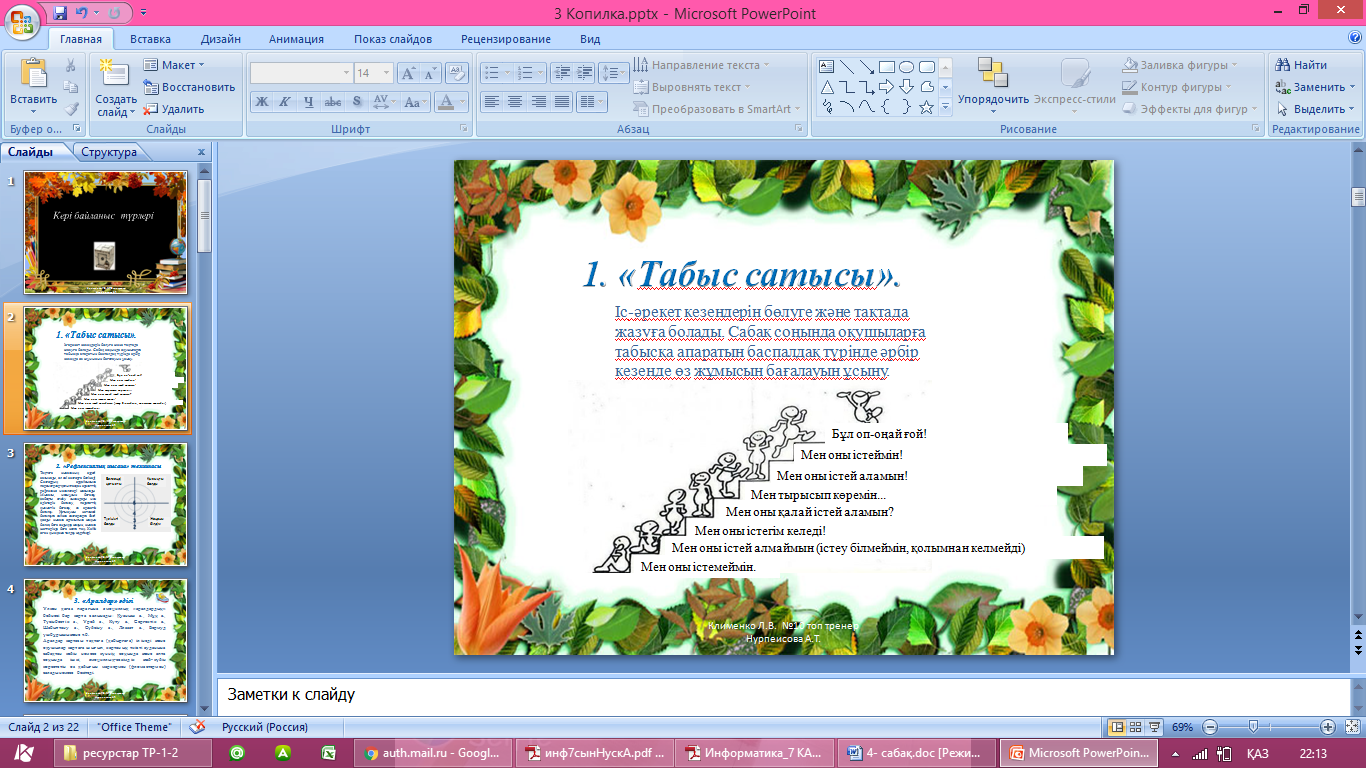Start the slide show from the status bar

(x=1156, y=727)
